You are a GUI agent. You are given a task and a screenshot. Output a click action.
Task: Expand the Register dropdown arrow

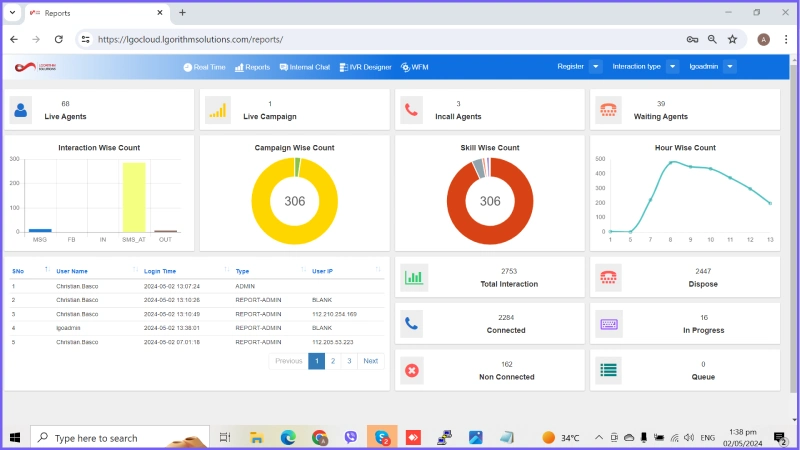[595, 67]
